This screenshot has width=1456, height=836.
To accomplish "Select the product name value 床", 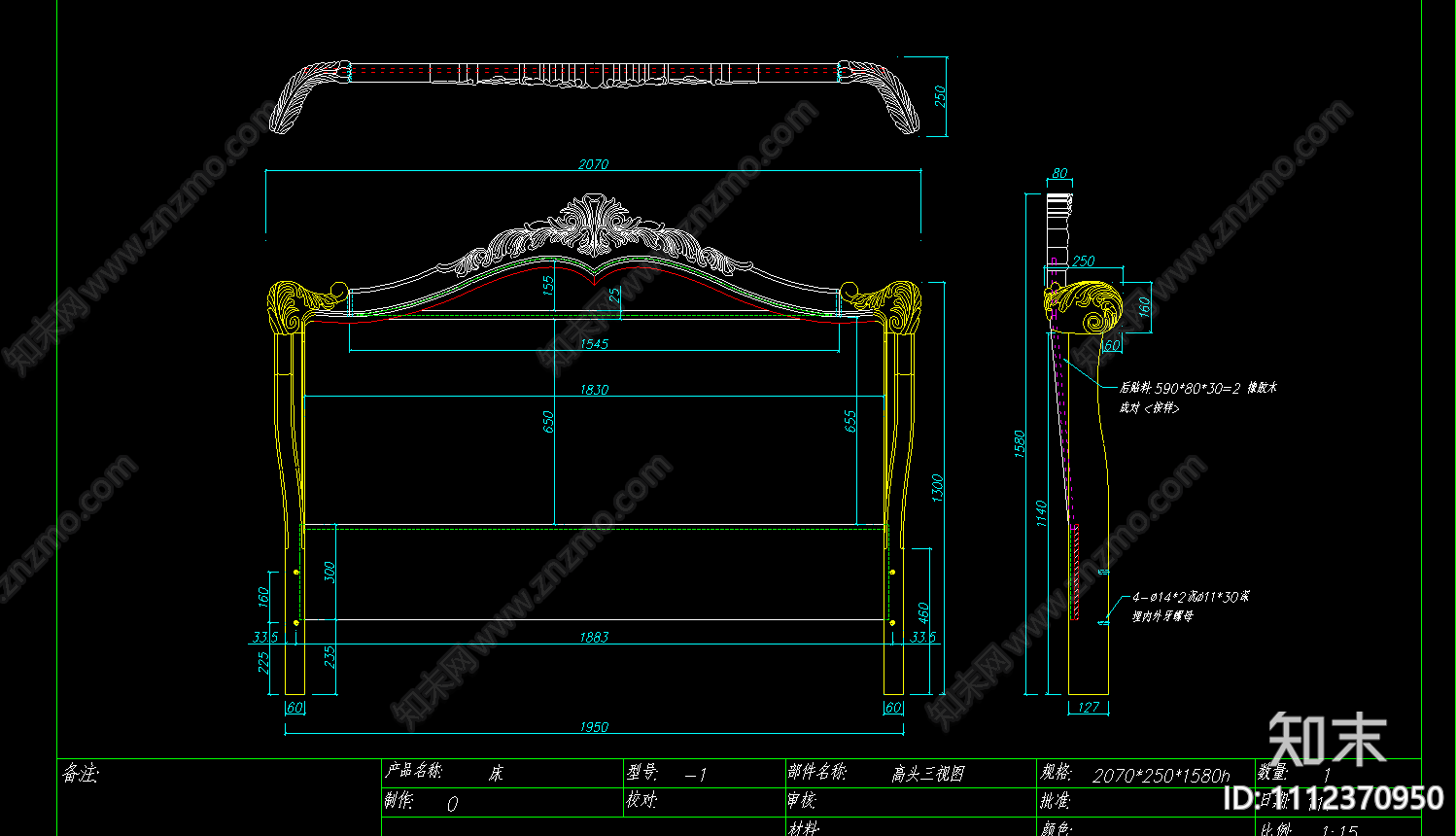I will point(496,774).
